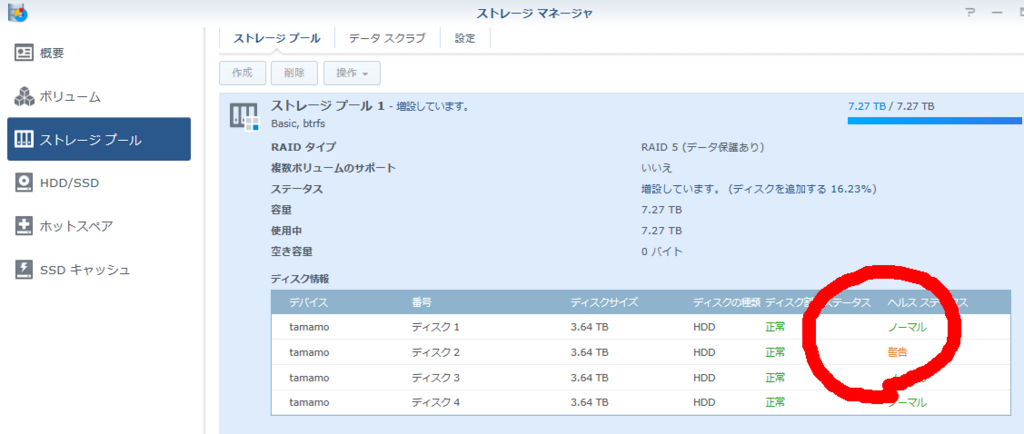Viewport: 1024px width, 434px height.
Task: Click the RAID 5 (データ保護あり) value
Action: [703, 147]
